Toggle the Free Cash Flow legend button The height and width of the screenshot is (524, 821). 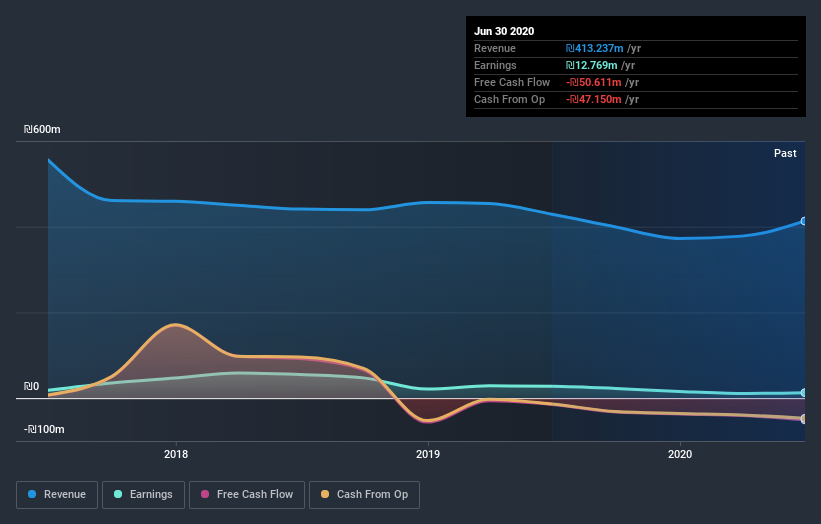pyautogui.click(x=247, y=495)
